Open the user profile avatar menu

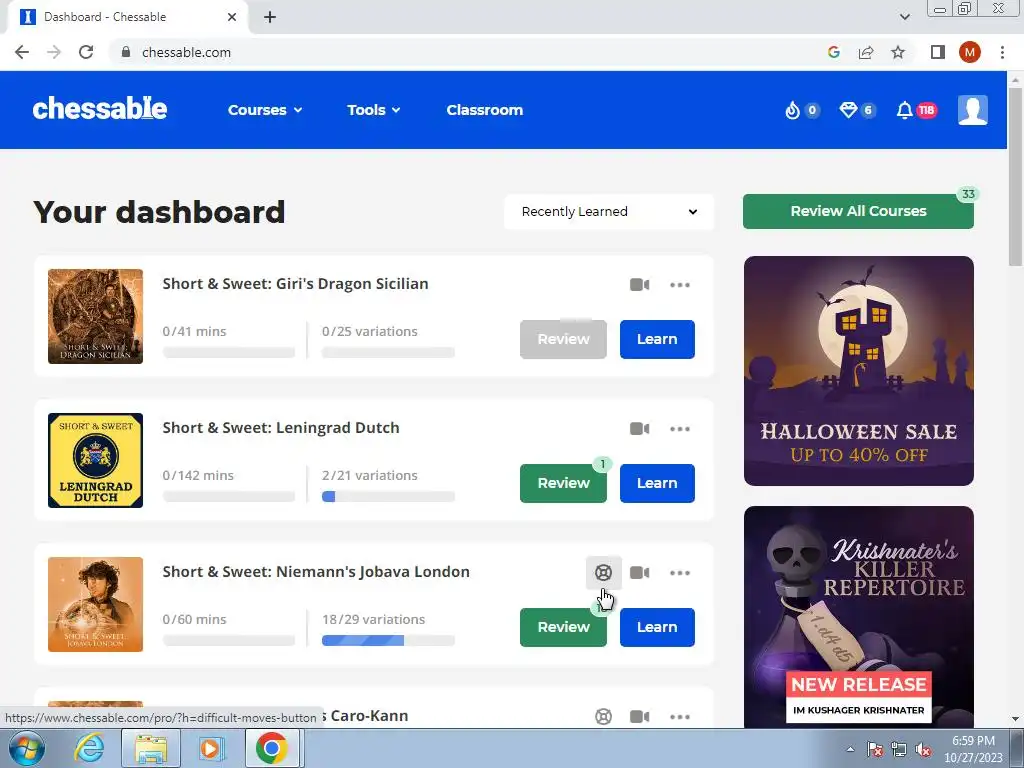pos(972,110)
